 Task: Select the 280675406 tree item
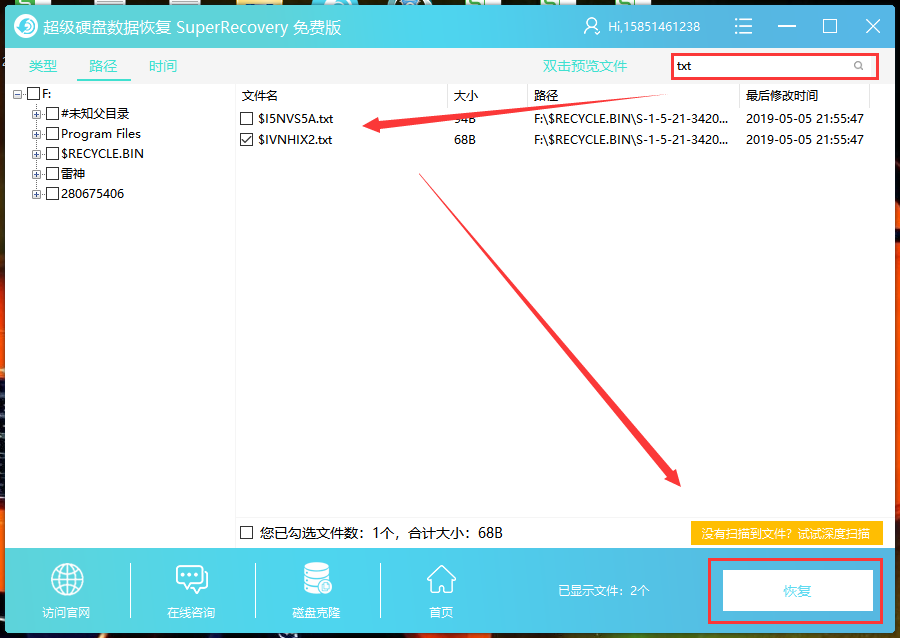[92, 194]
